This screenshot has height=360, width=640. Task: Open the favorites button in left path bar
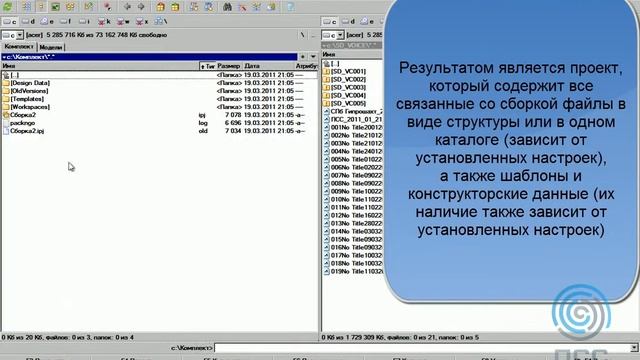(x=303, y=57)
